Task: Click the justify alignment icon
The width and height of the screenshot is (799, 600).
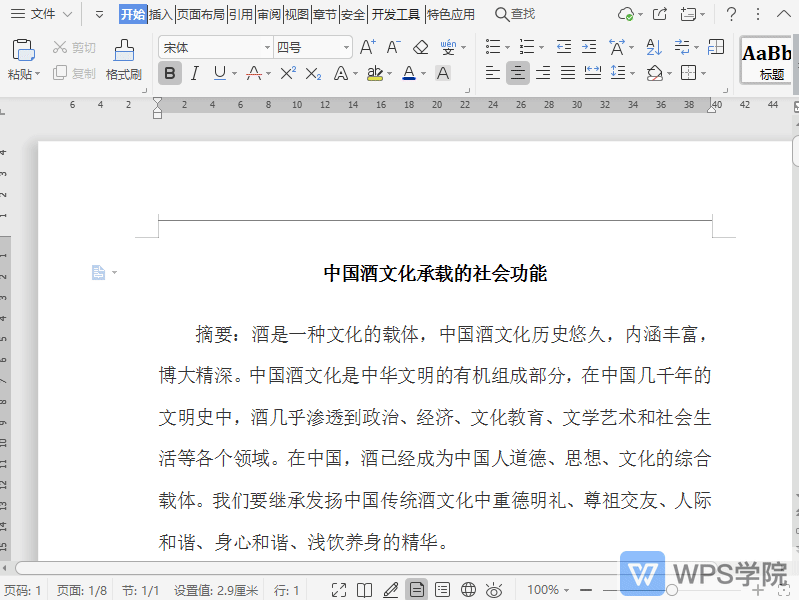Action: tap(568, 73)
